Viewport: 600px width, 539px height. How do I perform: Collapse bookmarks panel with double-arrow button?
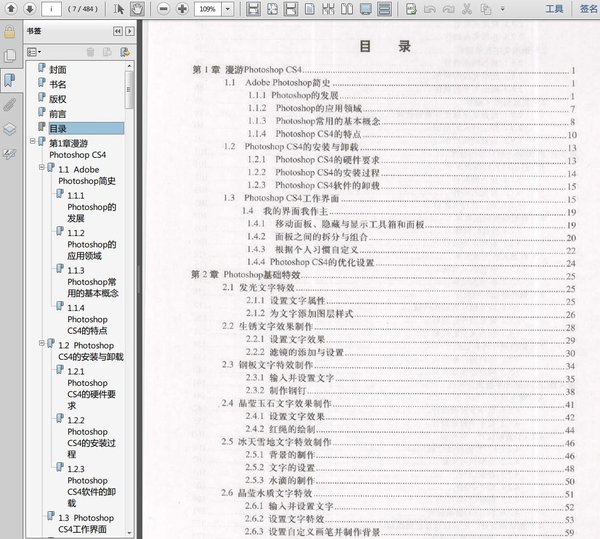click(x=118, y=31)
